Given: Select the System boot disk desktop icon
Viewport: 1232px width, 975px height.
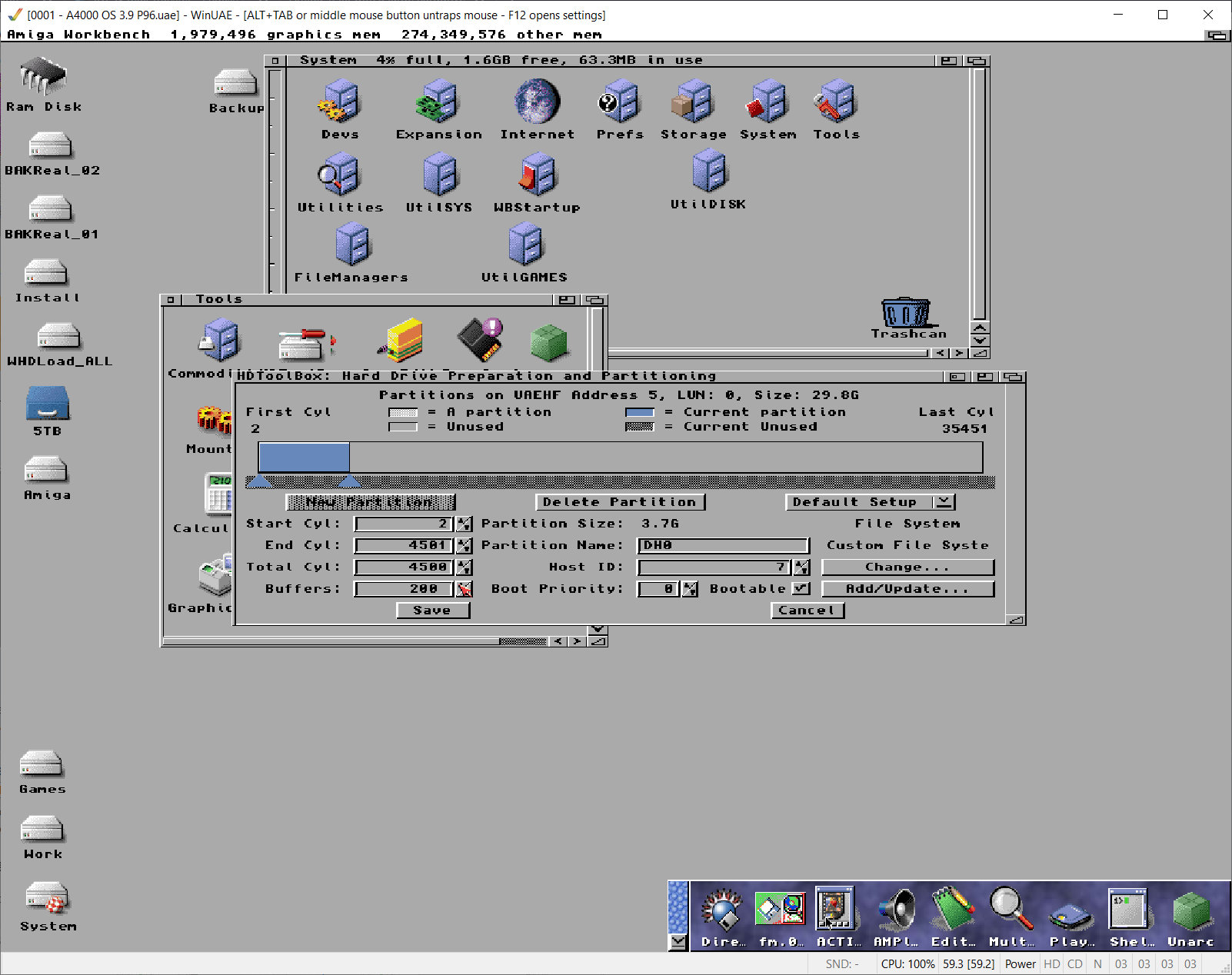Looking at the screenshot, I should pos(48,897).
